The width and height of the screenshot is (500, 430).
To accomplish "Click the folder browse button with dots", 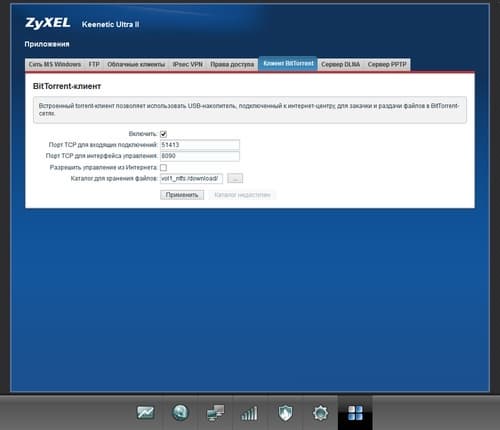I will pyautogui.click(x=235, y=178).
